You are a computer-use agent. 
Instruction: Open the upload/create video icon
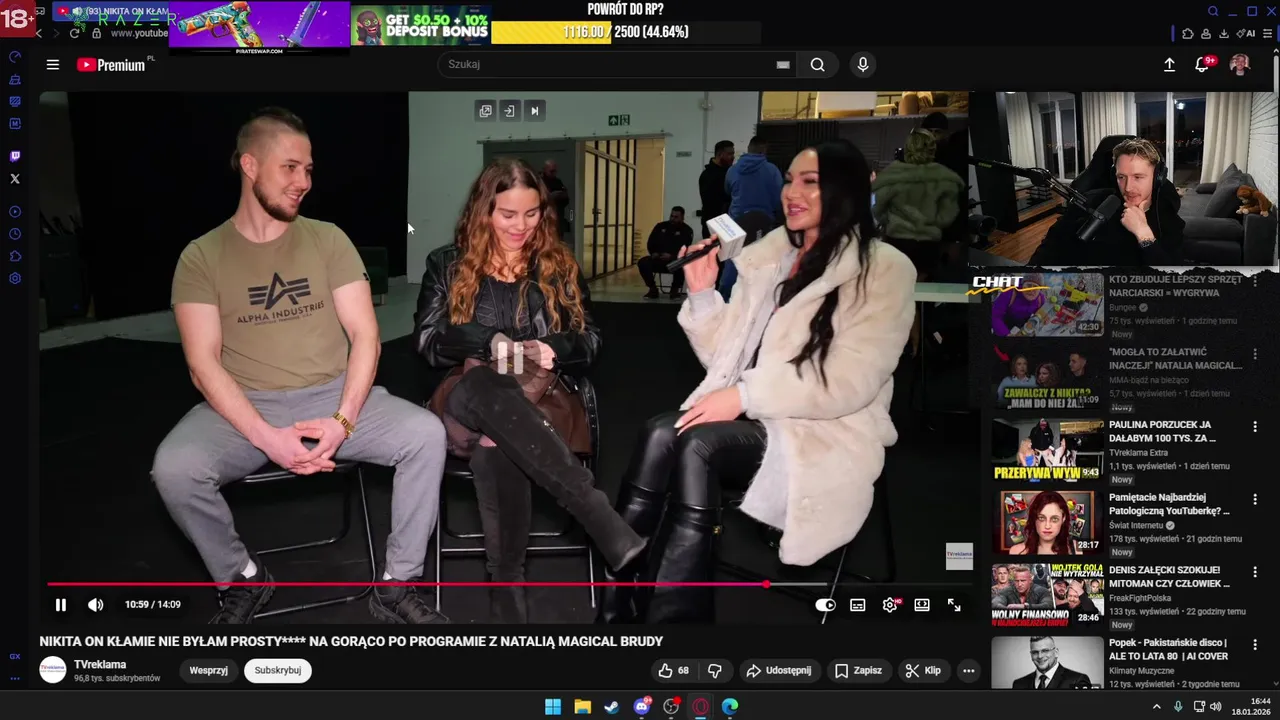[1169, 65]
